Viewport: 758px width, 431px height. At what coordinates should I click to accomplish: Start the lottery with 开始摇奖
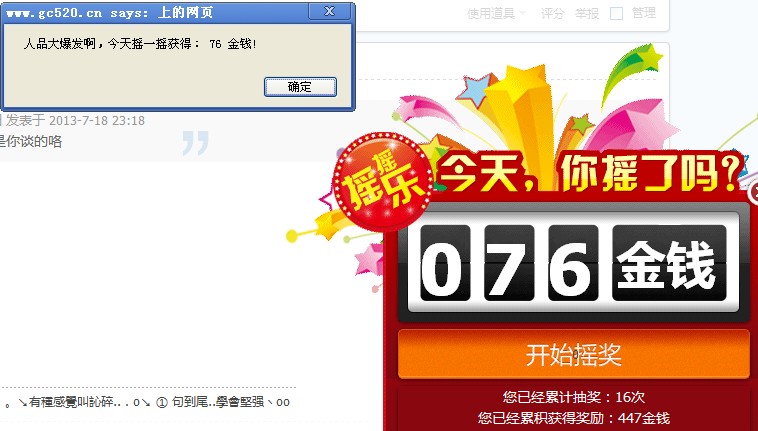click(573, 354)
